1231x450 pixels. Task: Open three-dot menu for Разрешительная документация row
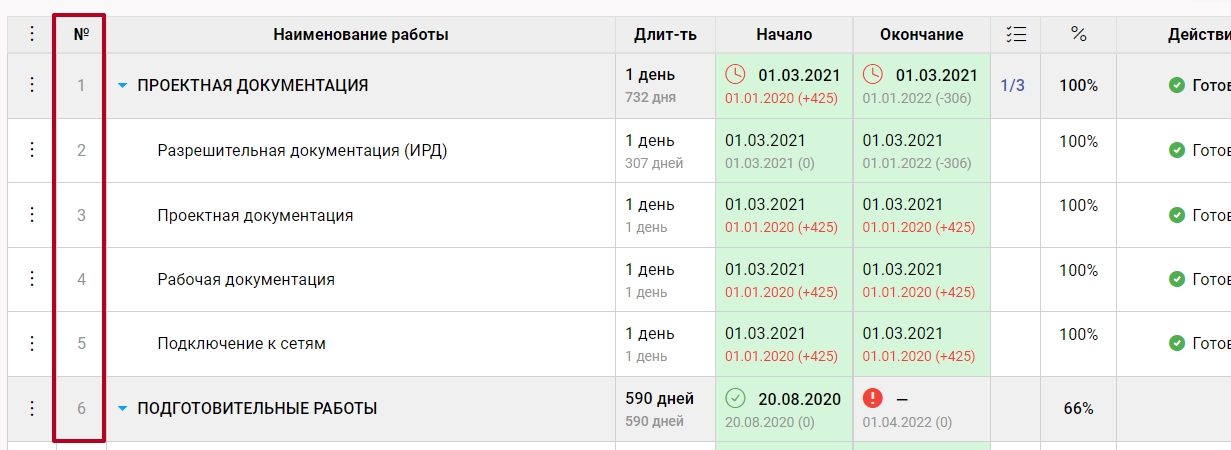point(31,150)
